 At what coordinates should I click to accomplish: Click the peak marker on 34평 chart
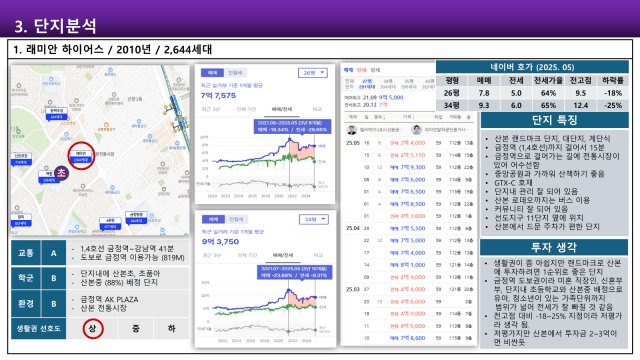point(289,290)
